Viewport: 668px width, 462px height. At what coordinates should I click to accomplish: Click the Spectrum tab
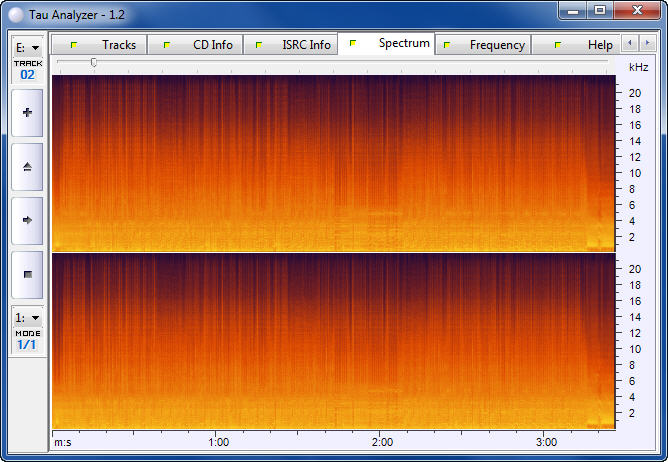pyautogui.click(x=391, y=44)
